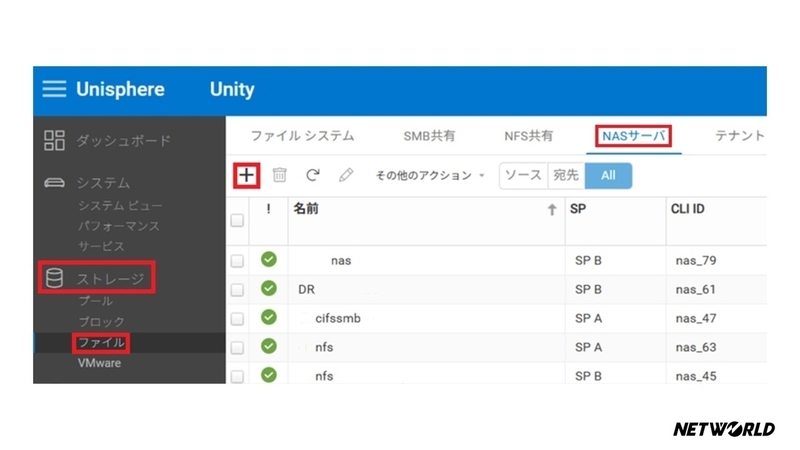This screenshot has width=800, height=450.
Task: Switch to the ファイル システム tab
Action: coord(303,136)
